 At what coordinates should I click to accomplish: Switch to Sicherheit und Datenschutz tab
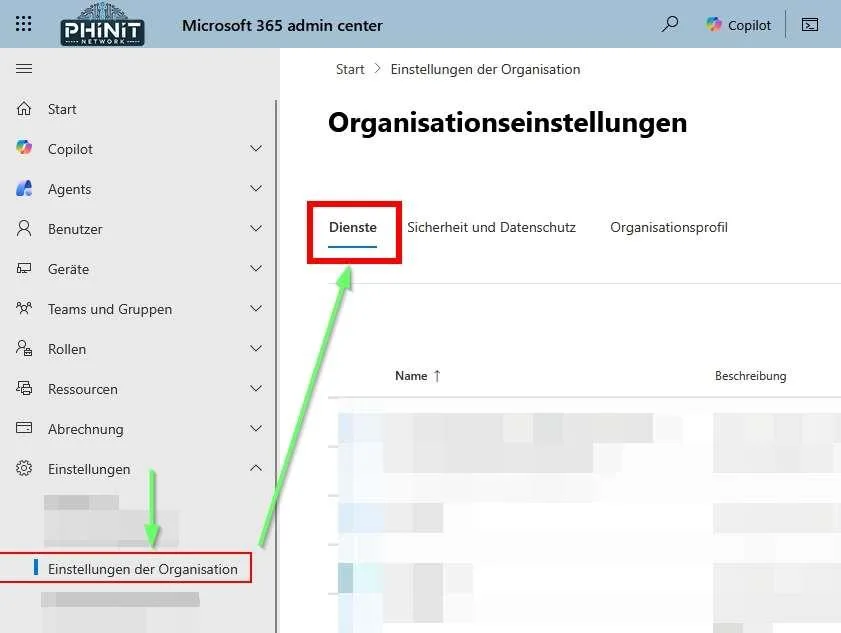(x=491, y=228)
